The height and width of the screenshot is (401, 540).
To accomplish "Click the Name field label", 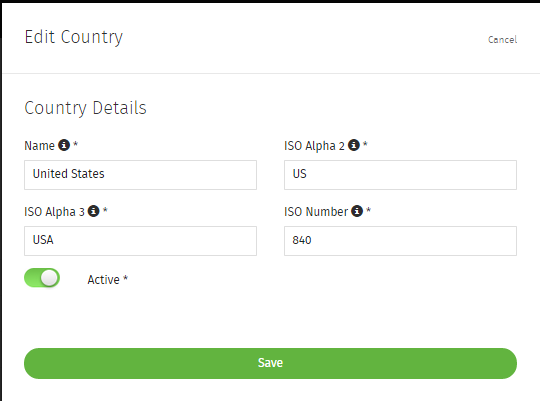I will [40, 146].
